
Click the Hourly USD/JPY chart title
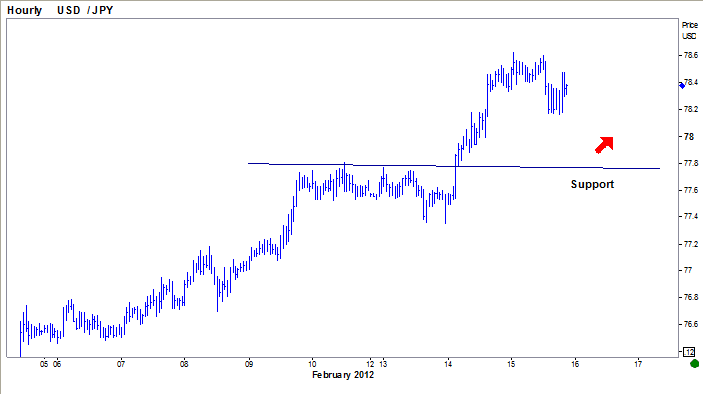coord(60,10)
